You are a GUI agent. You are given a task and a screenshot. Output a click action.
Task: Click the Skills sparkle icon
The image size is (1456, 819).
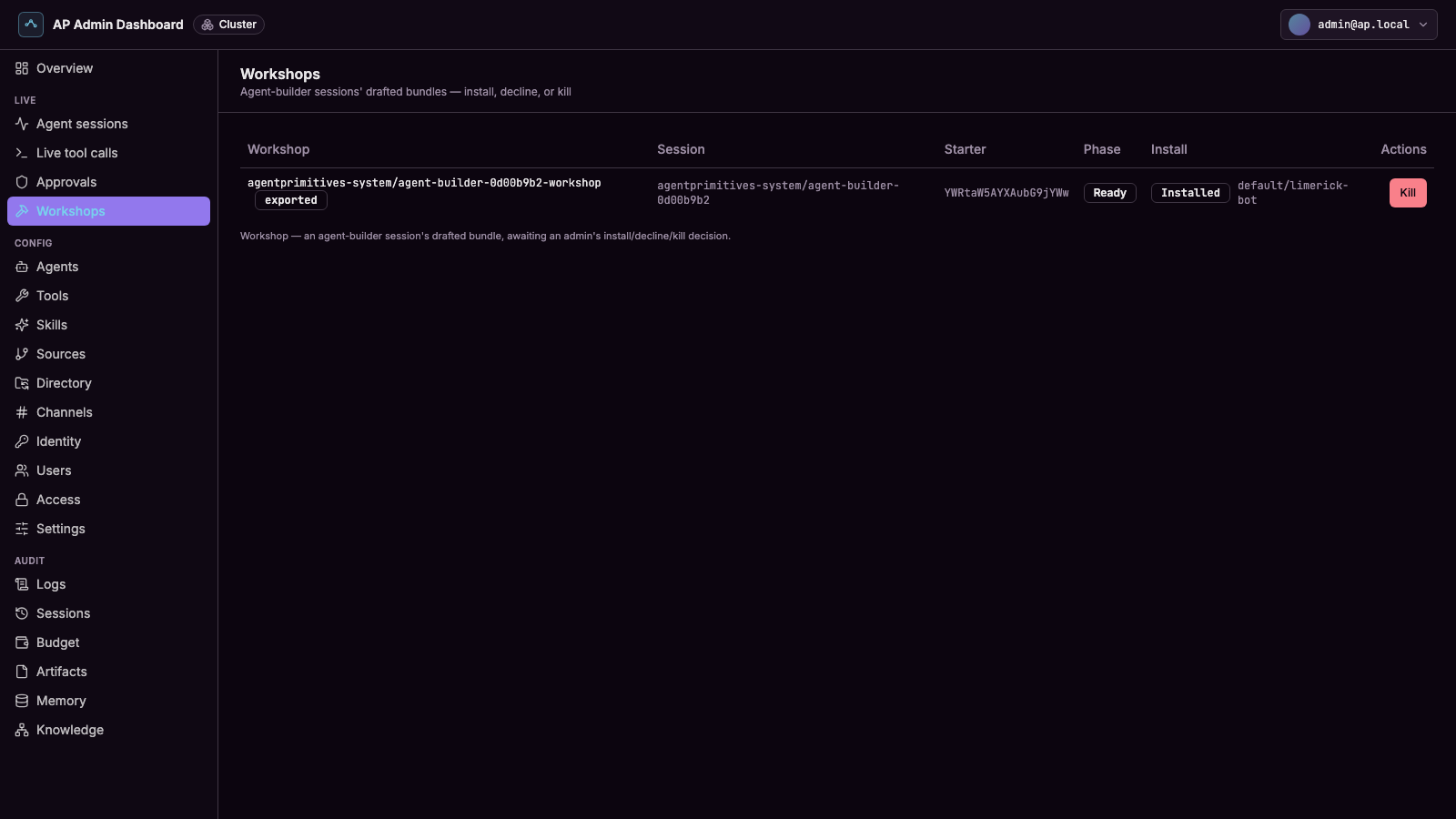[x=22, y=325]
